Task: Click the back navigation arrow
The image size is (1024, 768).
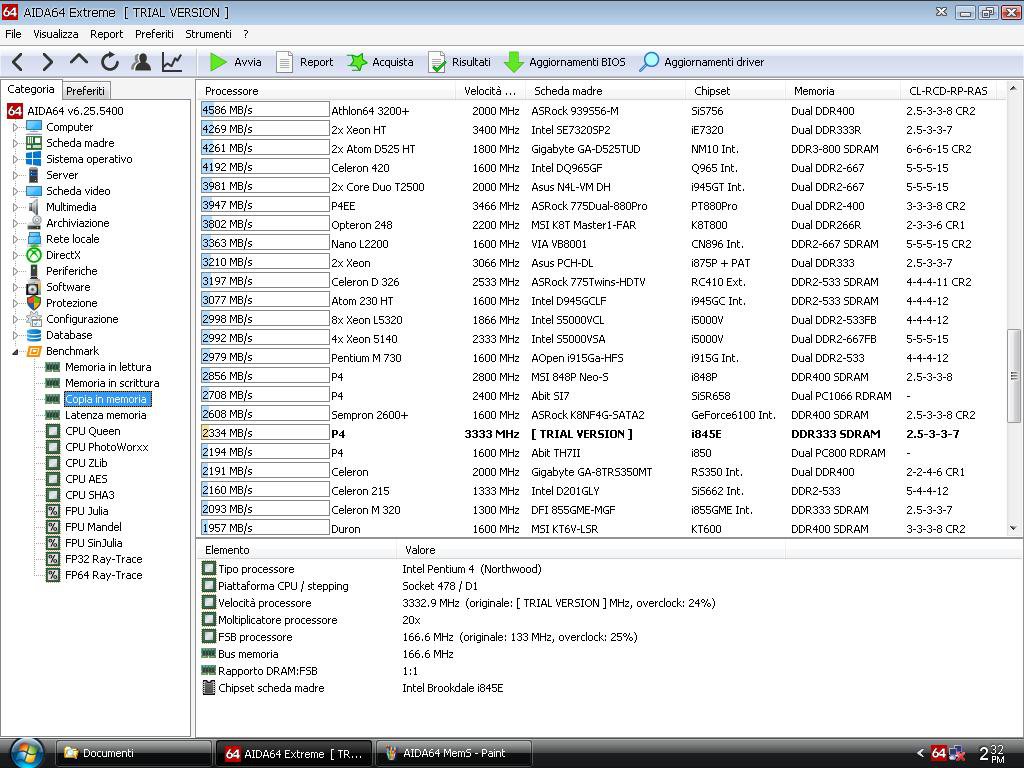Action: 17,62
